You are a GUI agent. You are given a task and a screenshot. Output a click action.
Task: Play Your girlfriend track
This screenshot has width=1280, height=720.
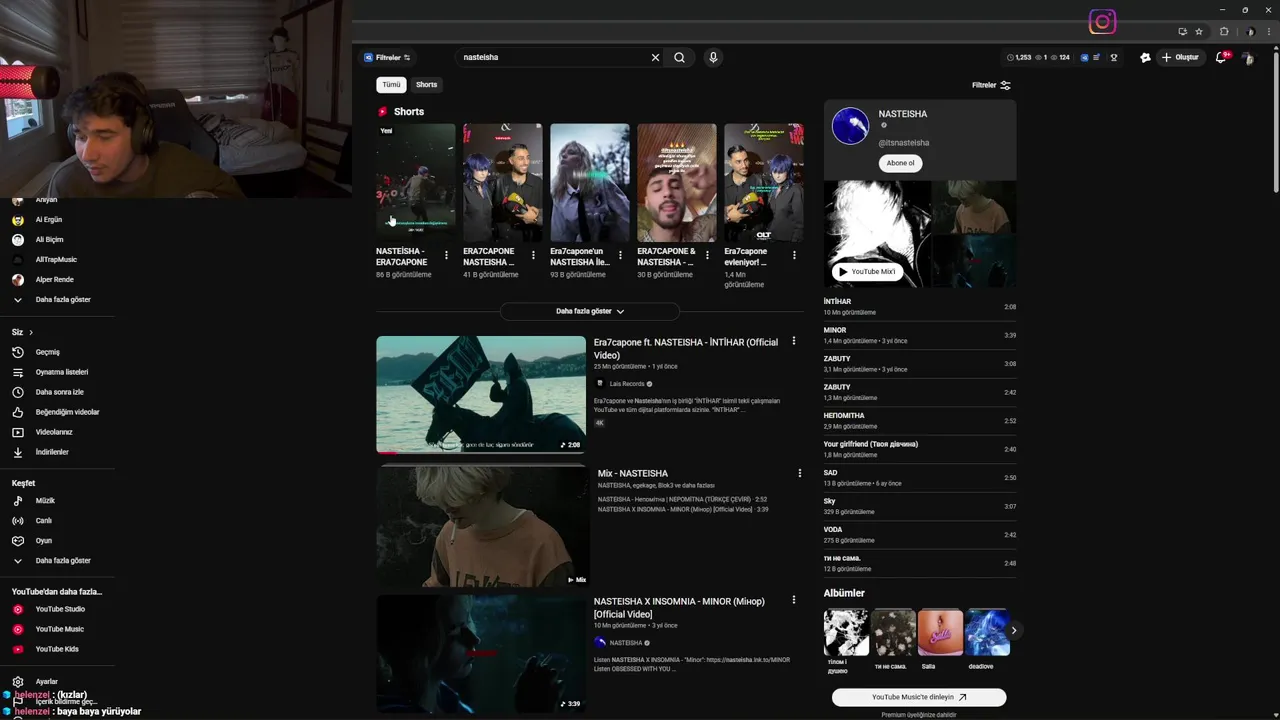coord(919,449)
